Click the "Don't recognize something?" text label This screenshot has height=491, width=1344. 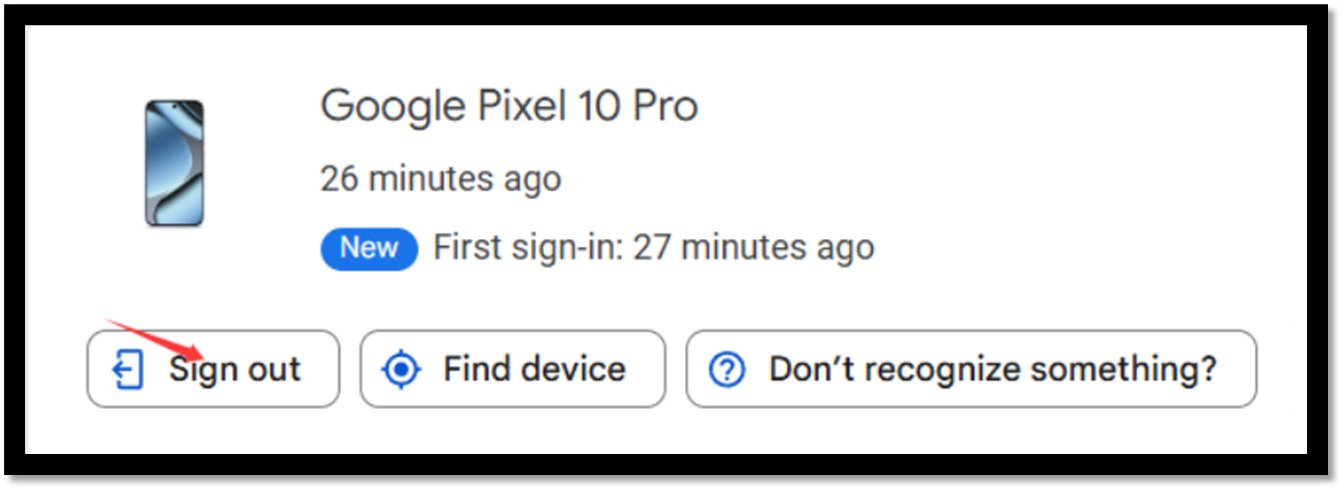coord(992,369)
